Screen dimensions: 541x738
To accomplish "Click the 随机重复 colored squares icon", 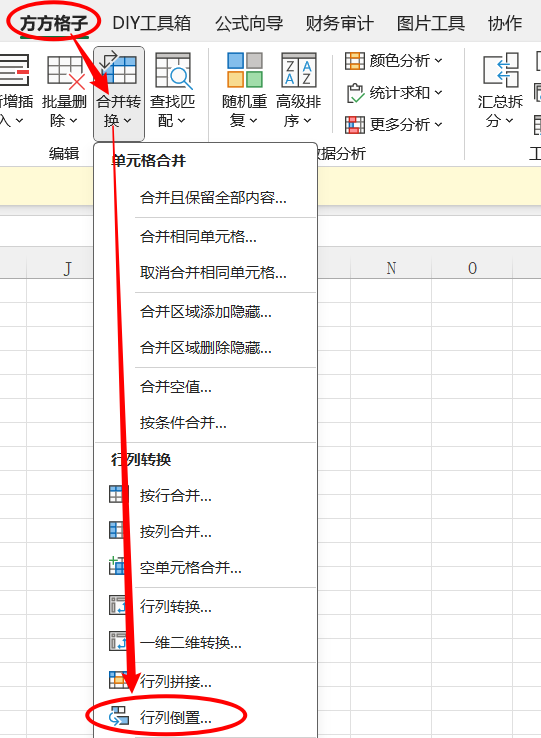I will pyautogui.click(x=244, y=70).
